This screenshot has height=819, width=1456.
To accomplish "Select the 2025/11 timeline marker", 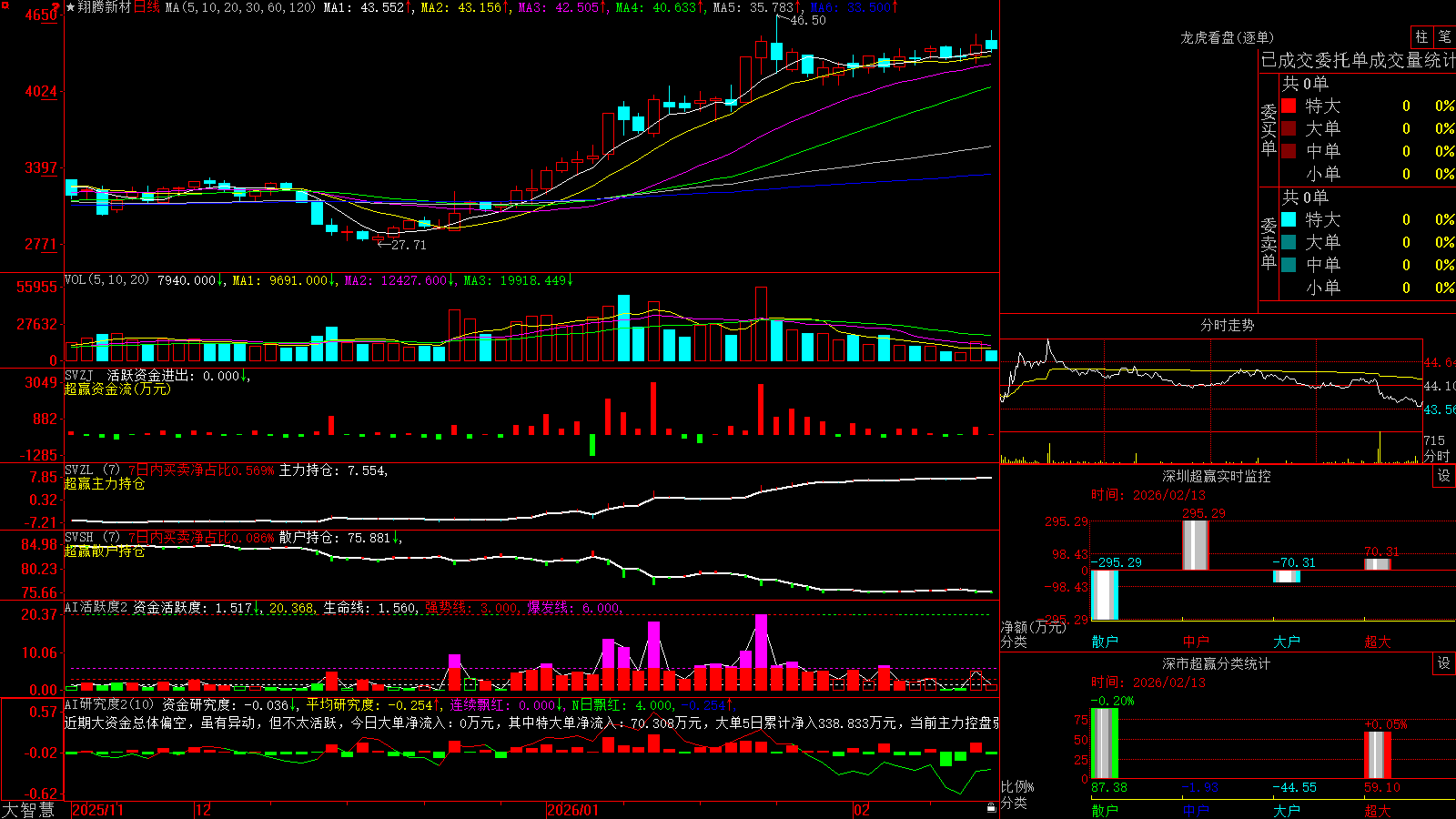I will pyautogui.click(x=97, y=810).
